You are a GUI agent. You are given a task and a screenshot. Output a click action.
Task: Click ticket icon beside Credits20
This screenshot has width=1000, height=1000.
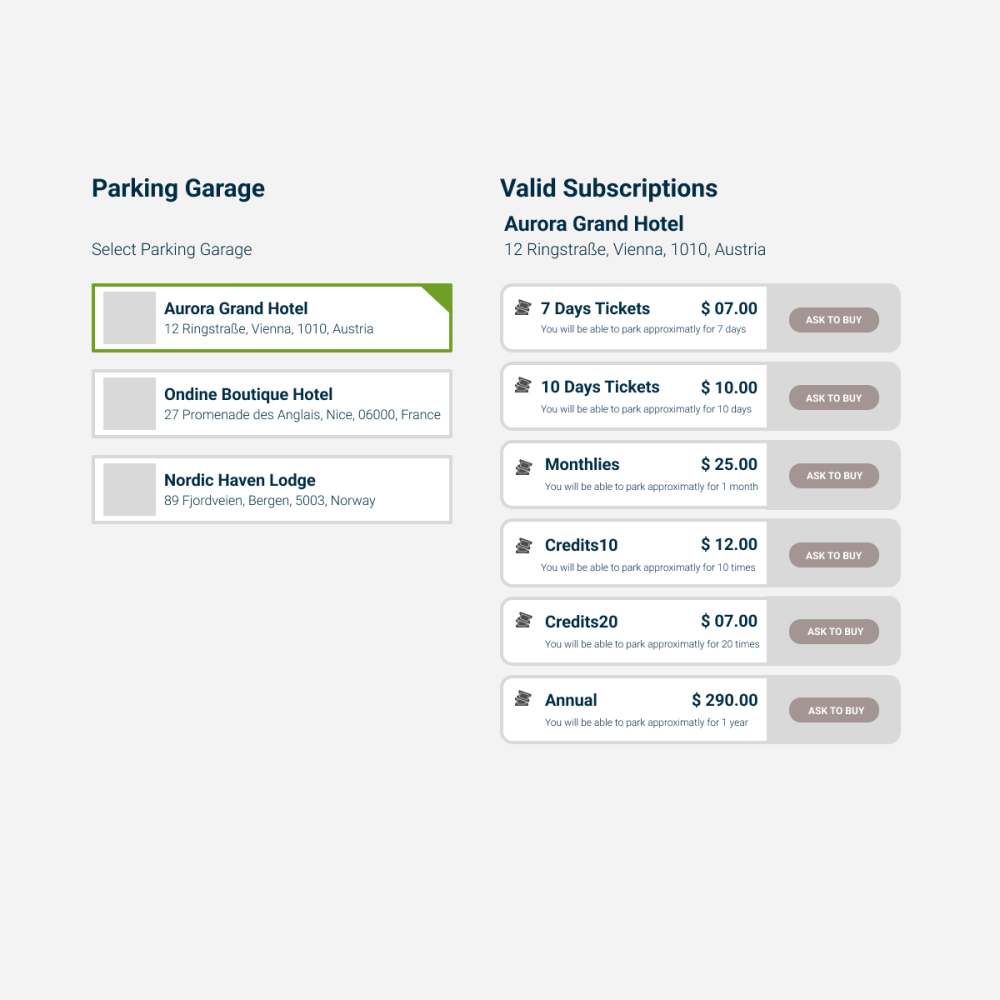pyautogui.click(x=523, y=621)
